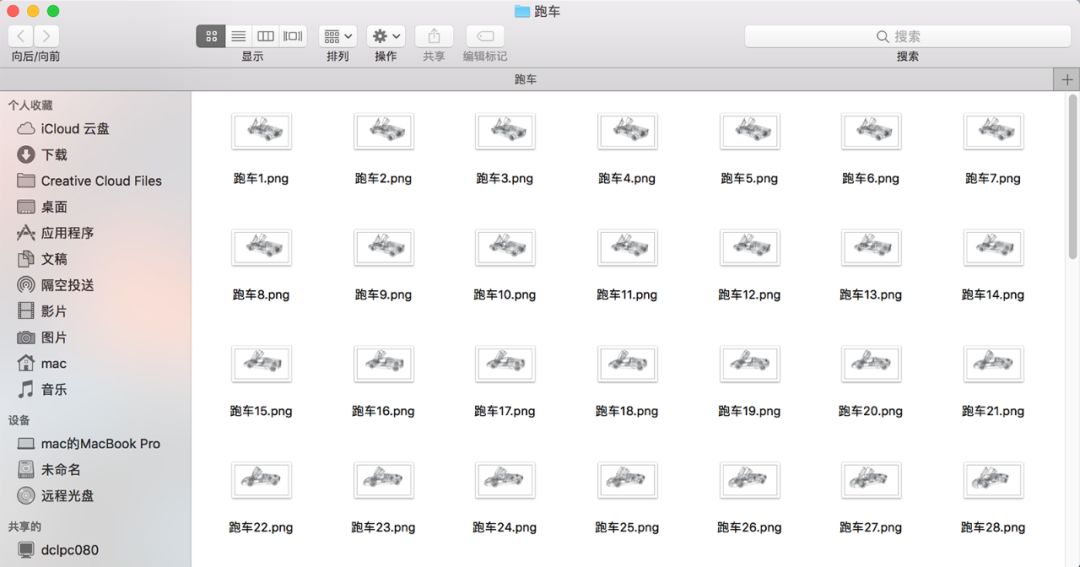
Task: Select the 跑车17.png thumbnail
Action: click(505, 364)
